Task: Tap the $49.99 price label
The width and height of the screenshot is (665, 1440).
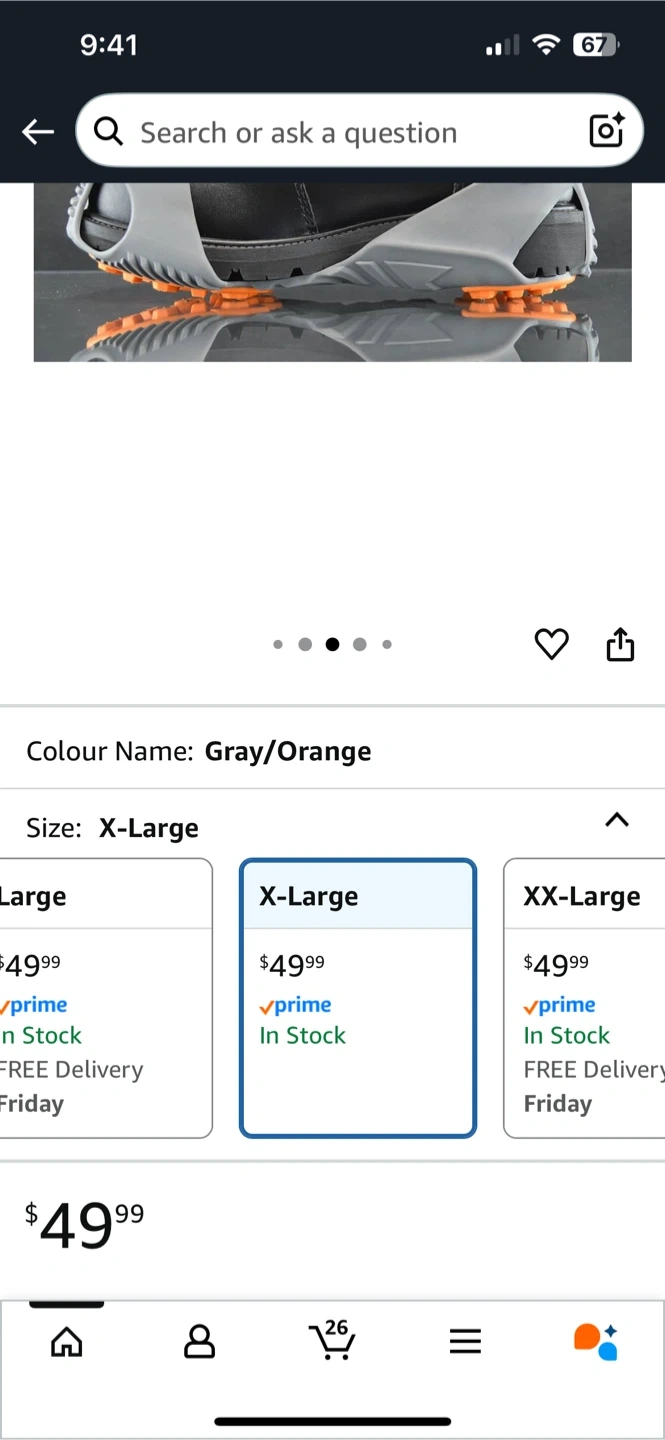Action: 84,1226
